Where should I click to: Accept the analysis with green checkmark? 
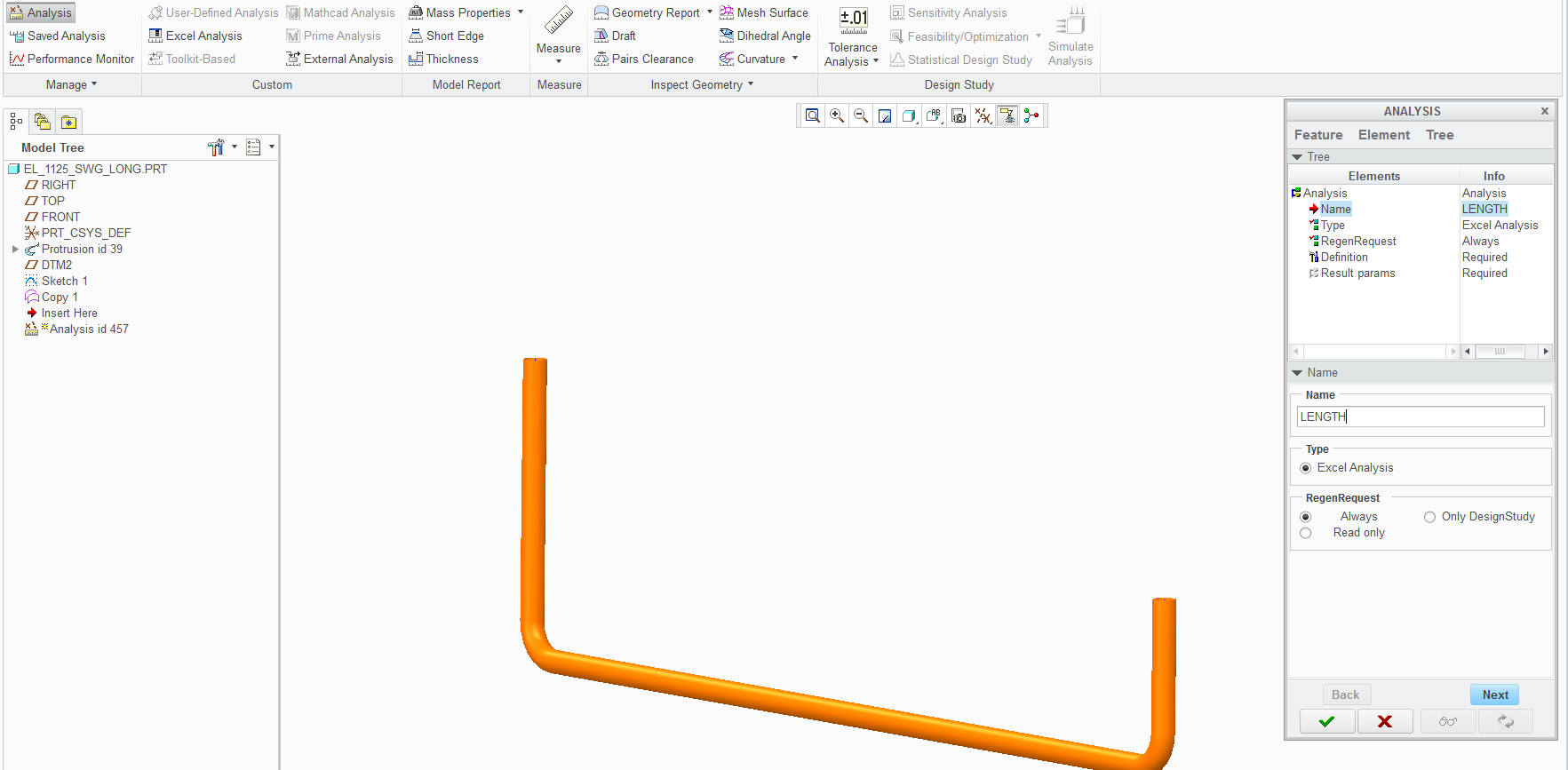click(1327, 721)
